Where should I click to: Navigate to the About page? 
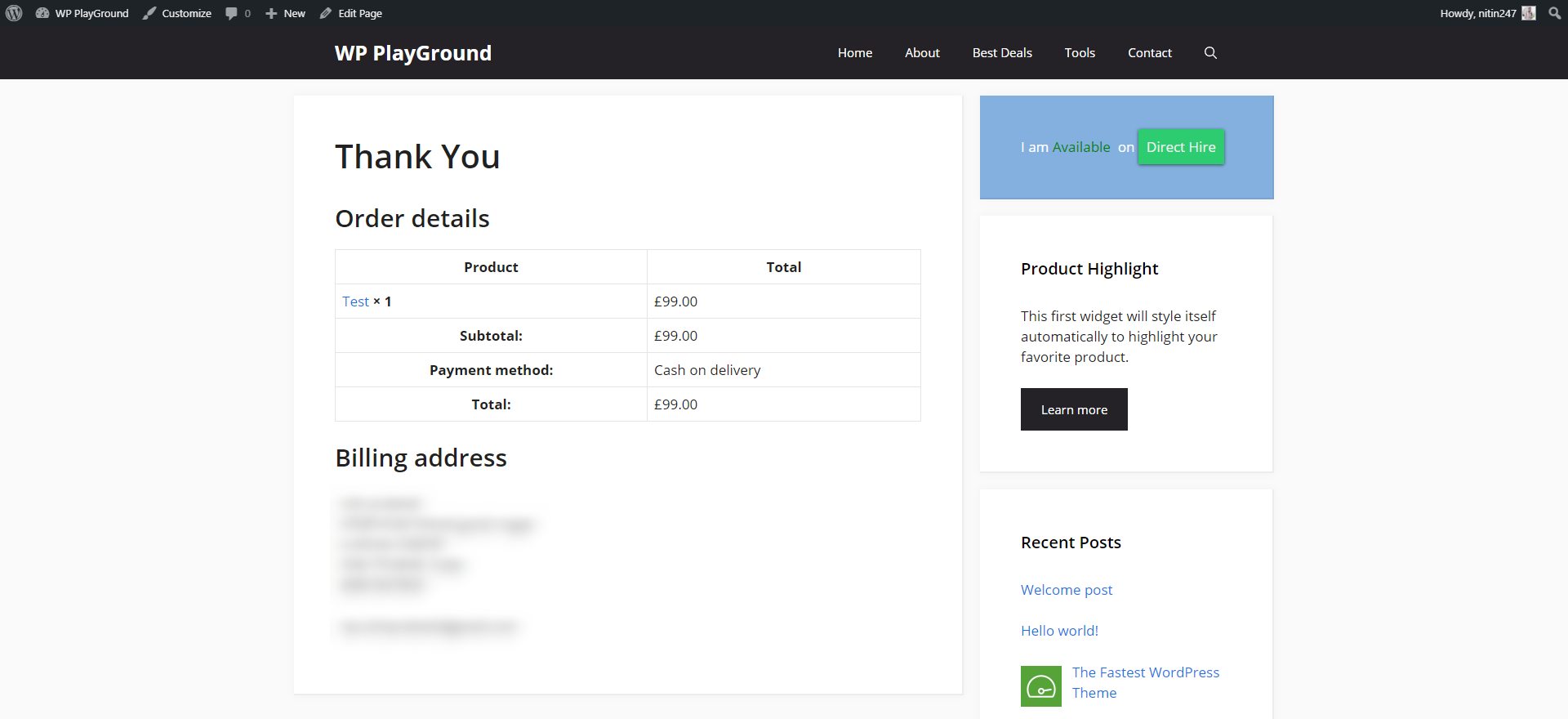[922, 52]
